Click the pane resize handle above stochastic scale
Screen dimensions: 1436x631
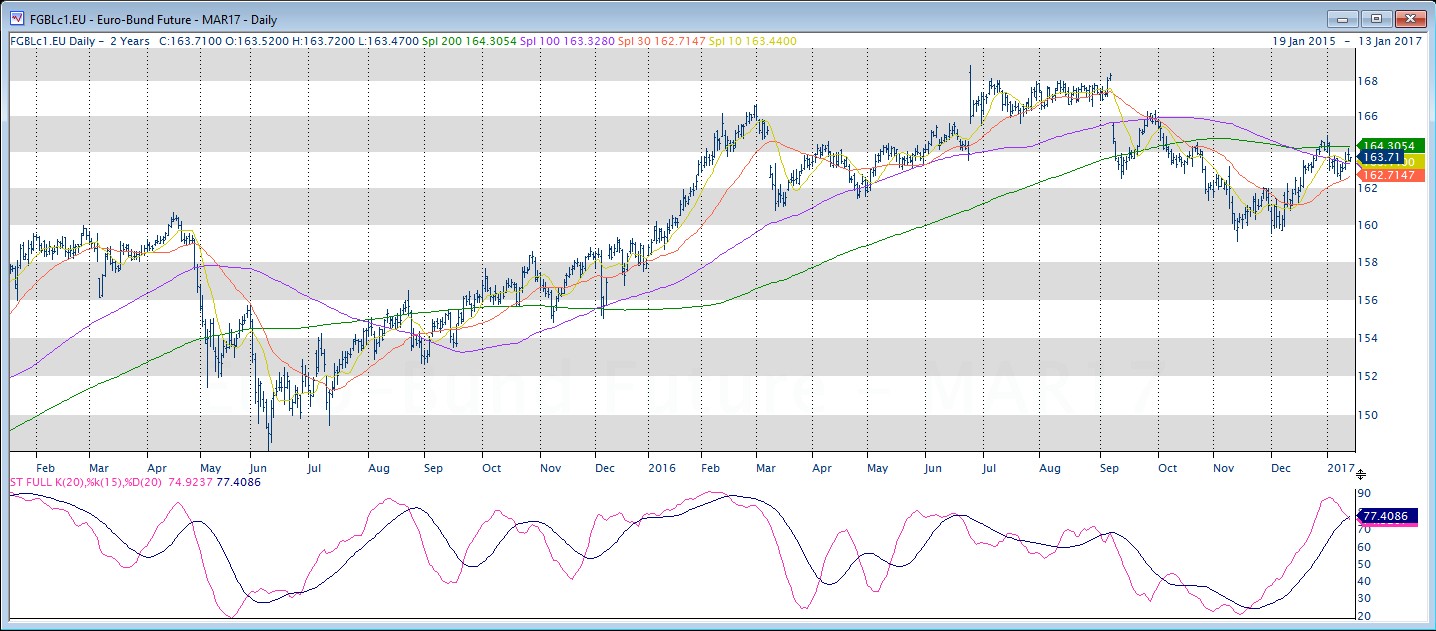(1360, 474)
